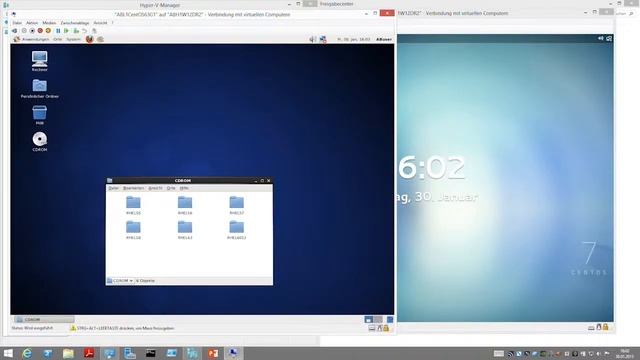Click the trash applet in the GNOME bottom panel
The image size is (640, 360).
(x=390, y=319)
